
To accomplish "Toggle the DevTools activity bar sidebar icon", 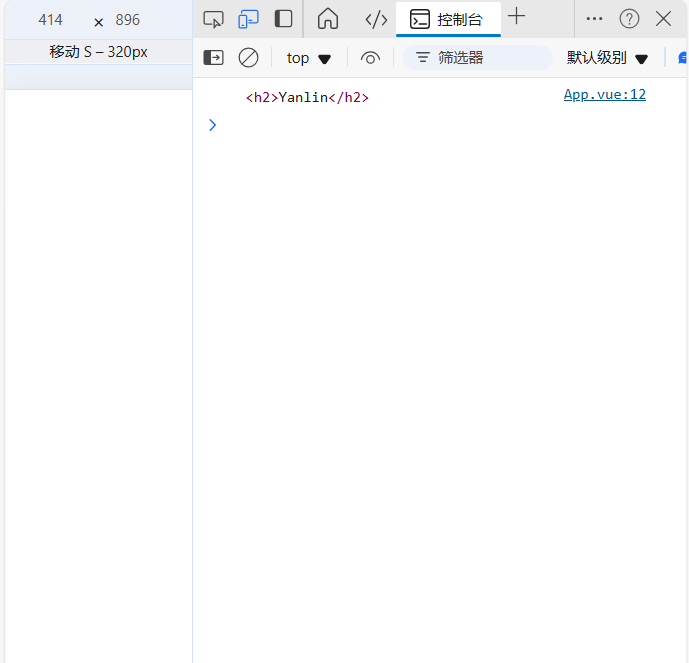I will click(284, 19).
